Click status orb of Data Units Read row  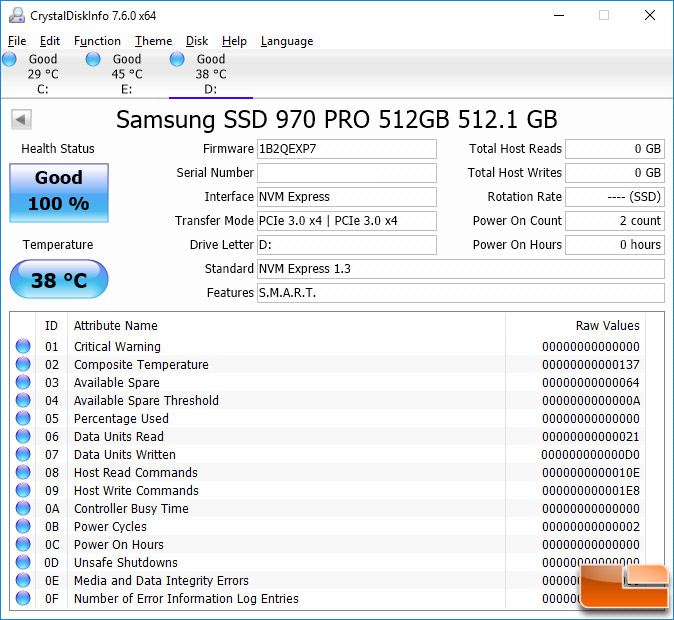pos(23,436)
